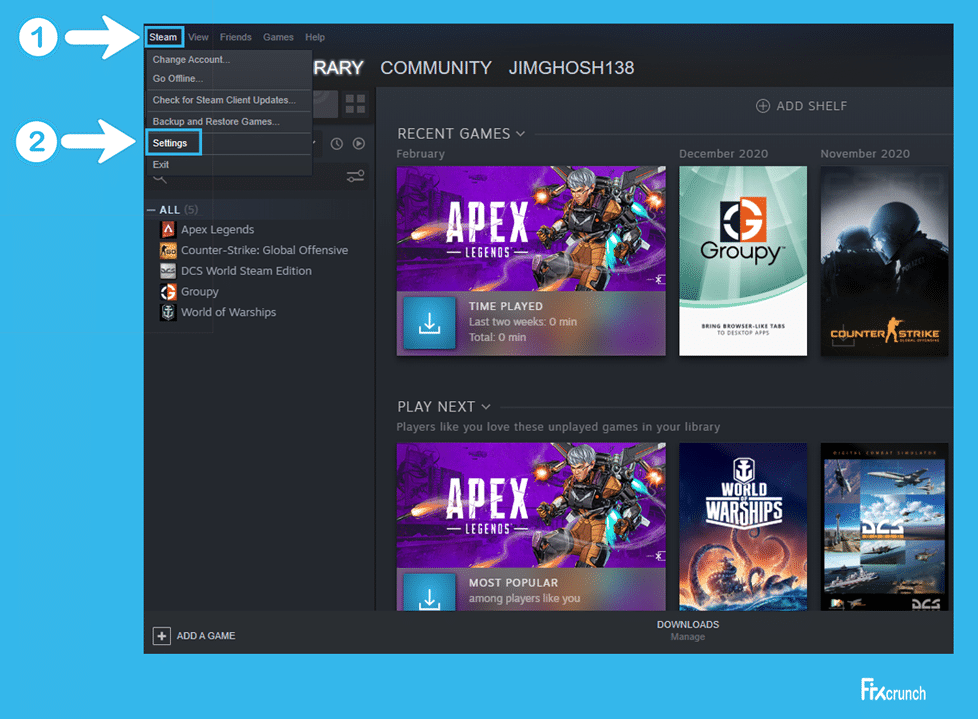Viewport: 978px width, 719px height.
Task: Open the View menu
Action: [198, 37]
